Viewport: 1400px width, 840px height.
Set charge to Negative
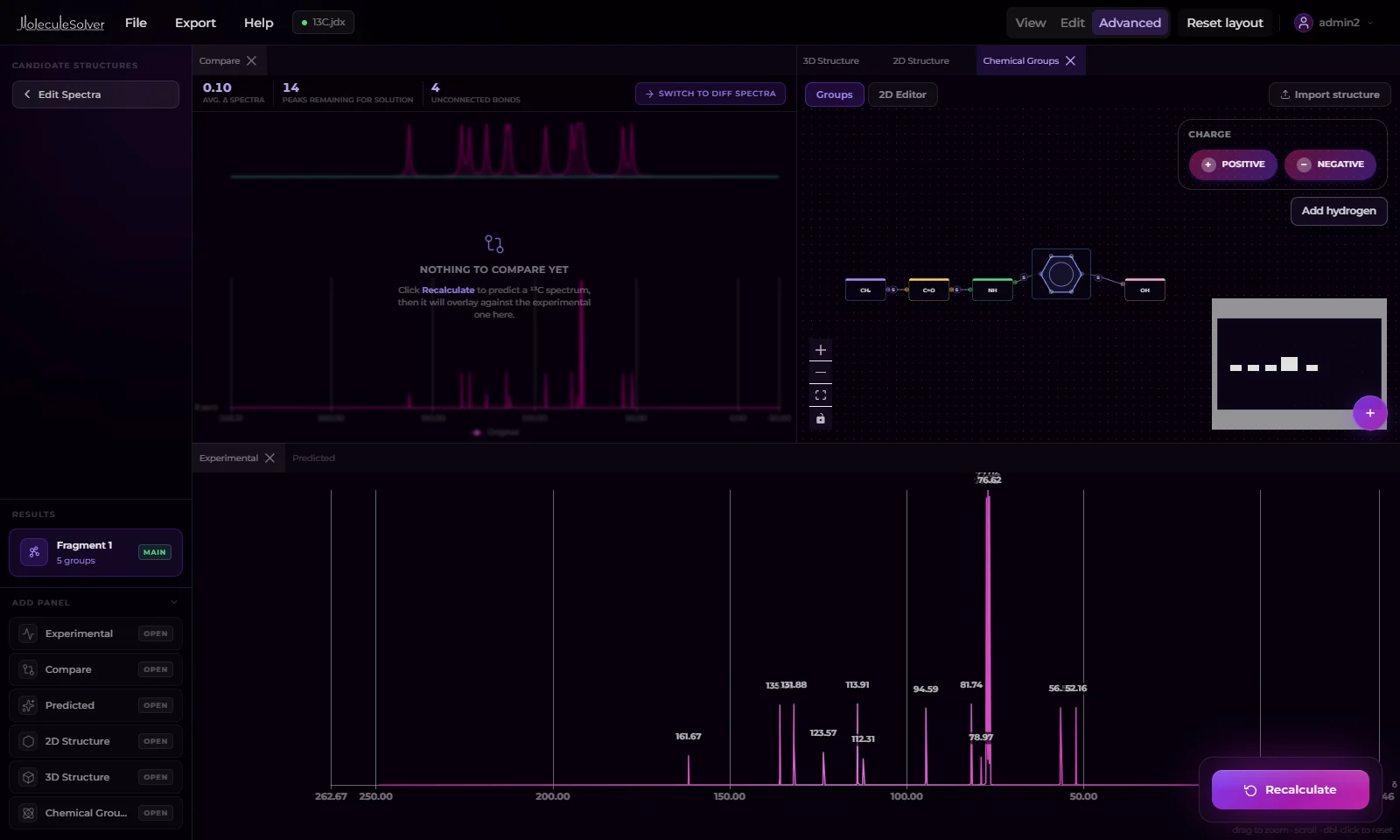[1330, 164]
